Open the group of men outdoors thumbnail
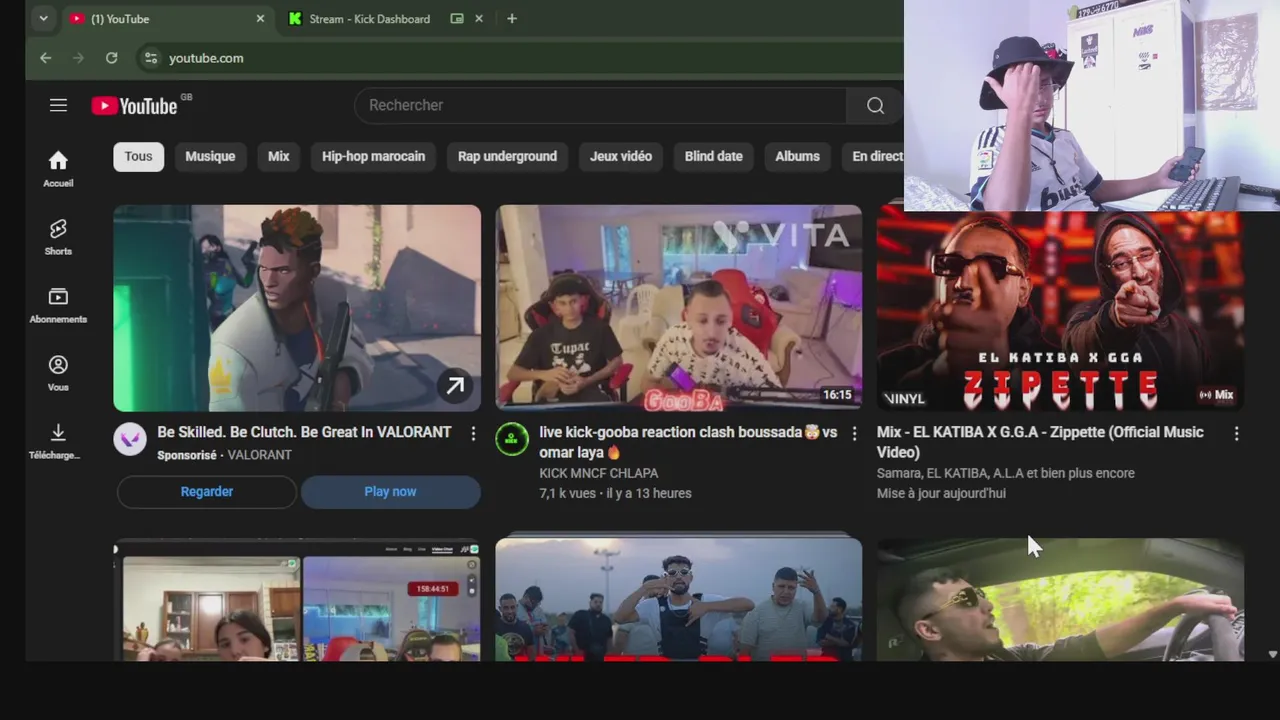1280x720 pixels. [x=679, y=600]
